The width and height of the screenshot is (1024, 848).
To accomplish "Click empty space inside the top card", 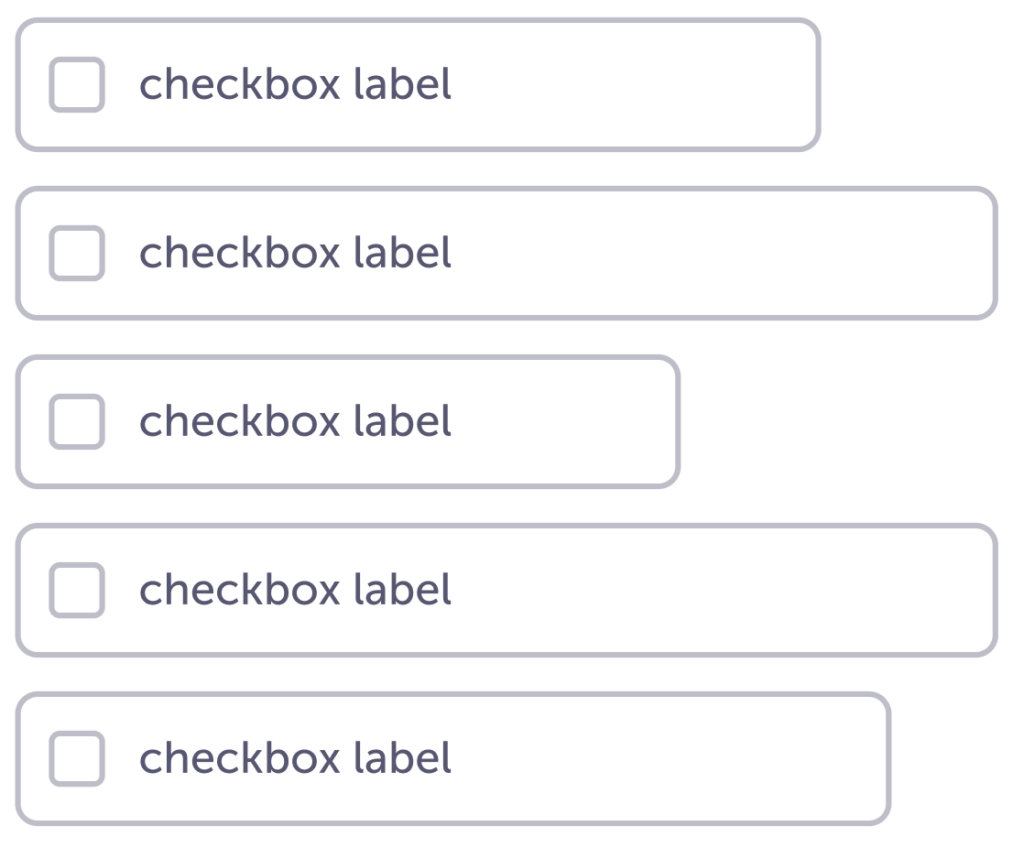I will point(640,85).
